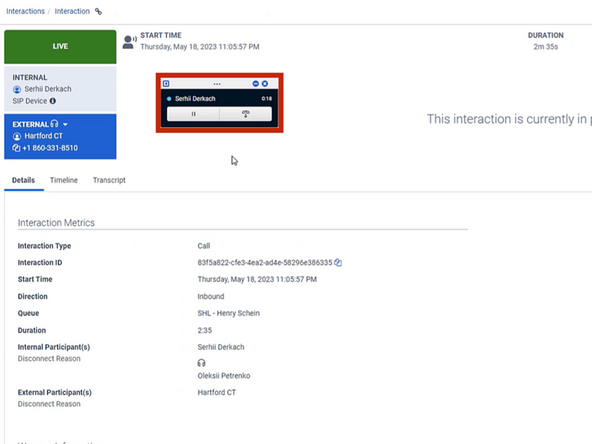Switch to the Details tab
The width and height of the screenshot is (592, 444).
click(x=23, y=180)
